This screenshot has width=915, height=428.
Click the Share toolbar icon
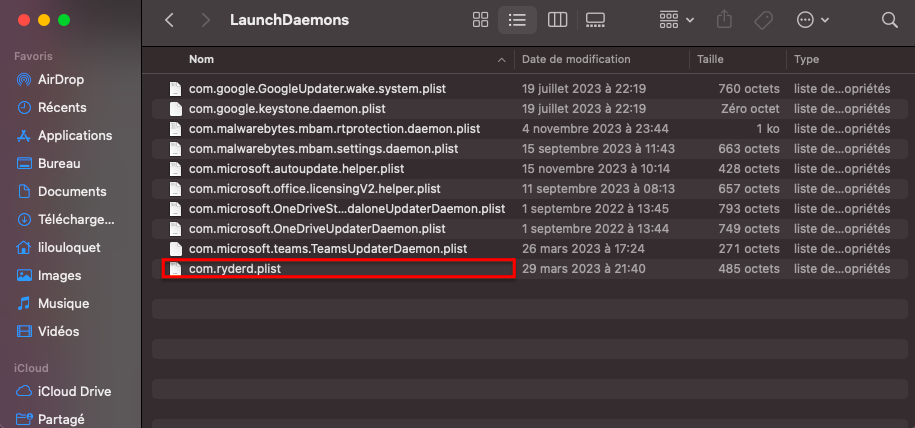point(726,20)
